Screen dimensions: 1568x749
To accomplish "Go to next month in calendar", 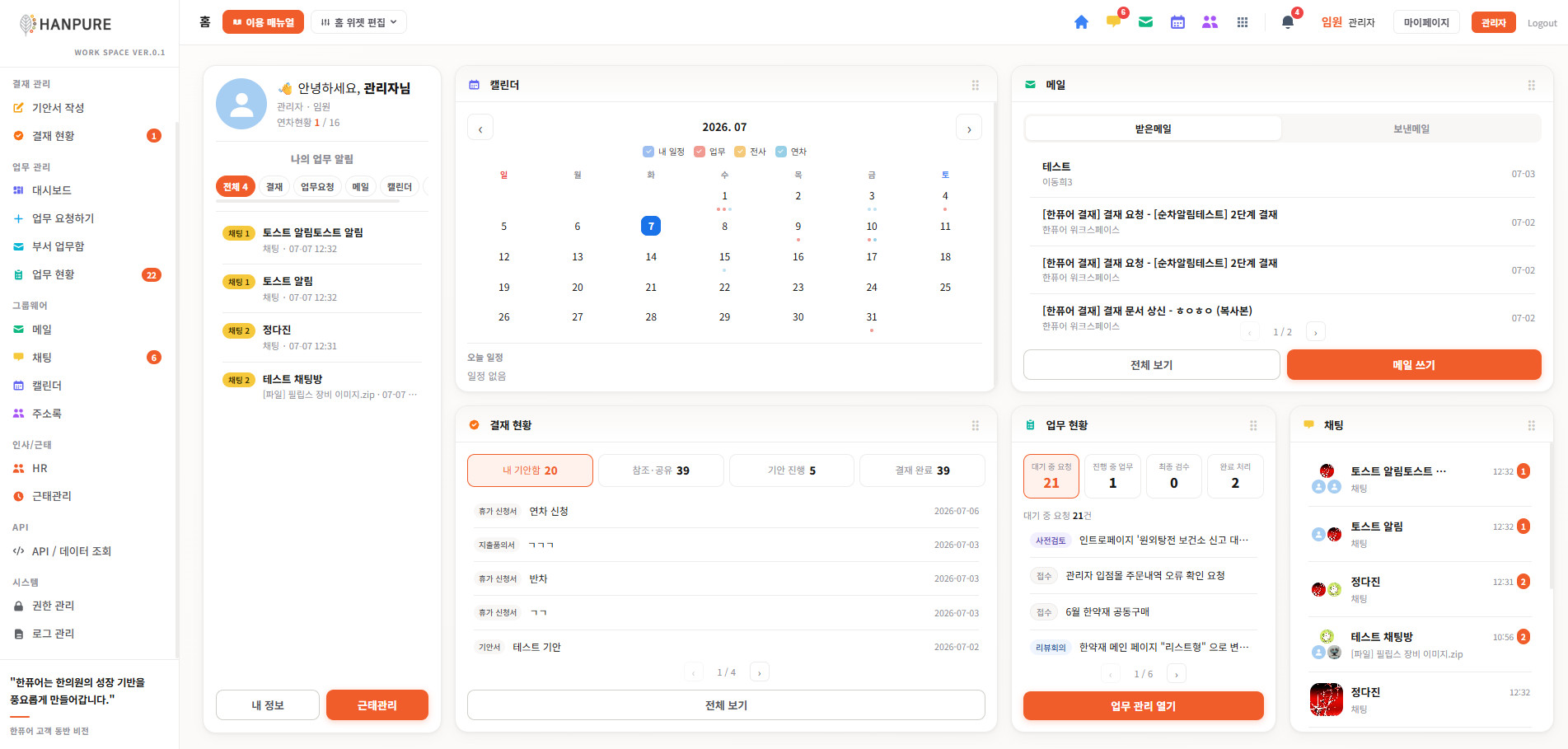I will [969, 128].
